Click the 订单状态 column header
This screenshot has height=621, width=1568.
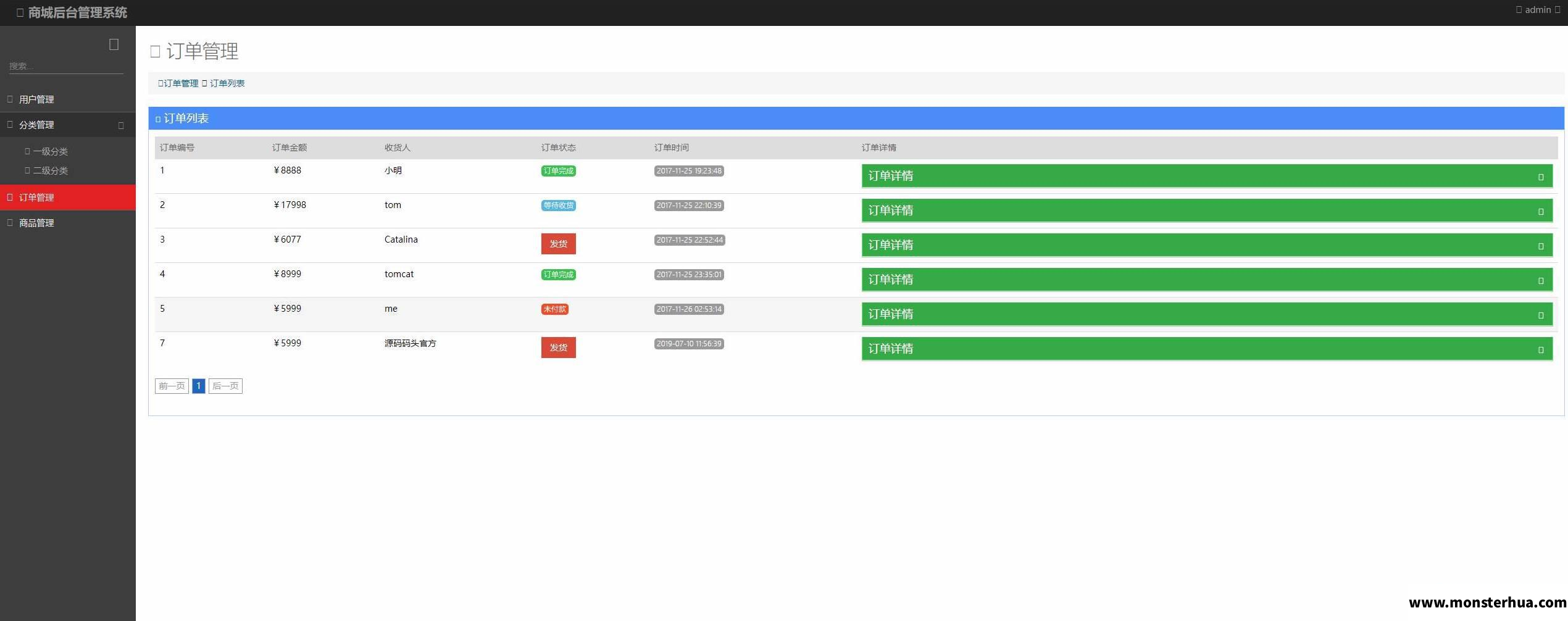click(x=559, y=148)
